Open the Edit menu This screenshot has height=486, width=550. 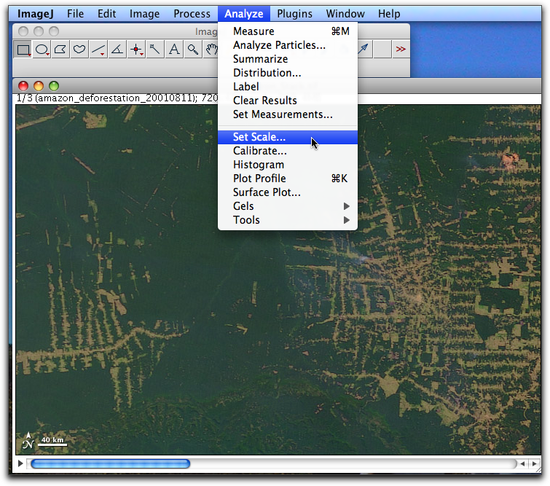(107, 14)
